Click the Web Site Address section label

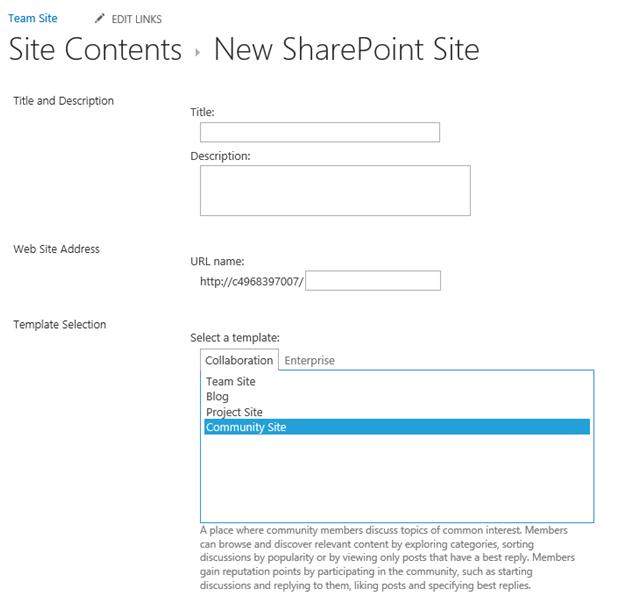(x=56, y=249)
